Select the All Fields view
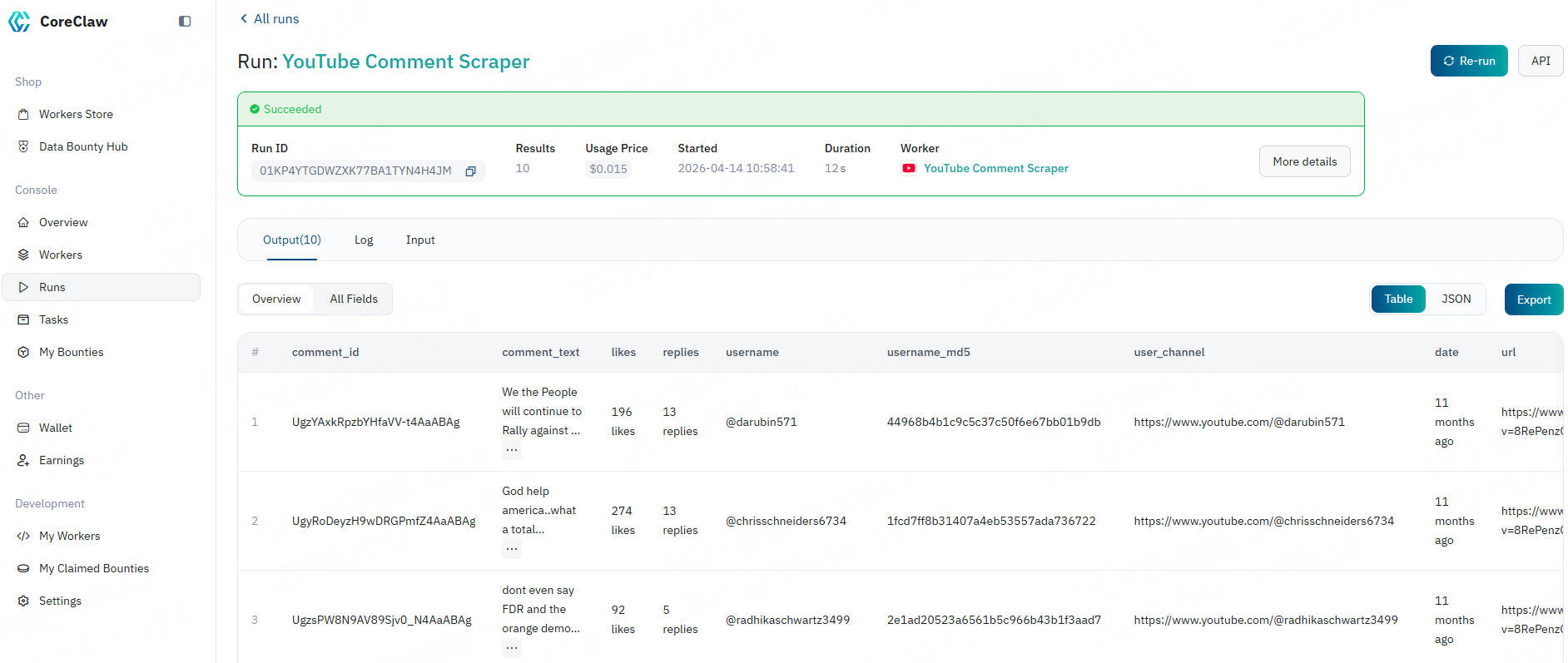Screen dimensions: 1568x663 click(x=353, y=299)
